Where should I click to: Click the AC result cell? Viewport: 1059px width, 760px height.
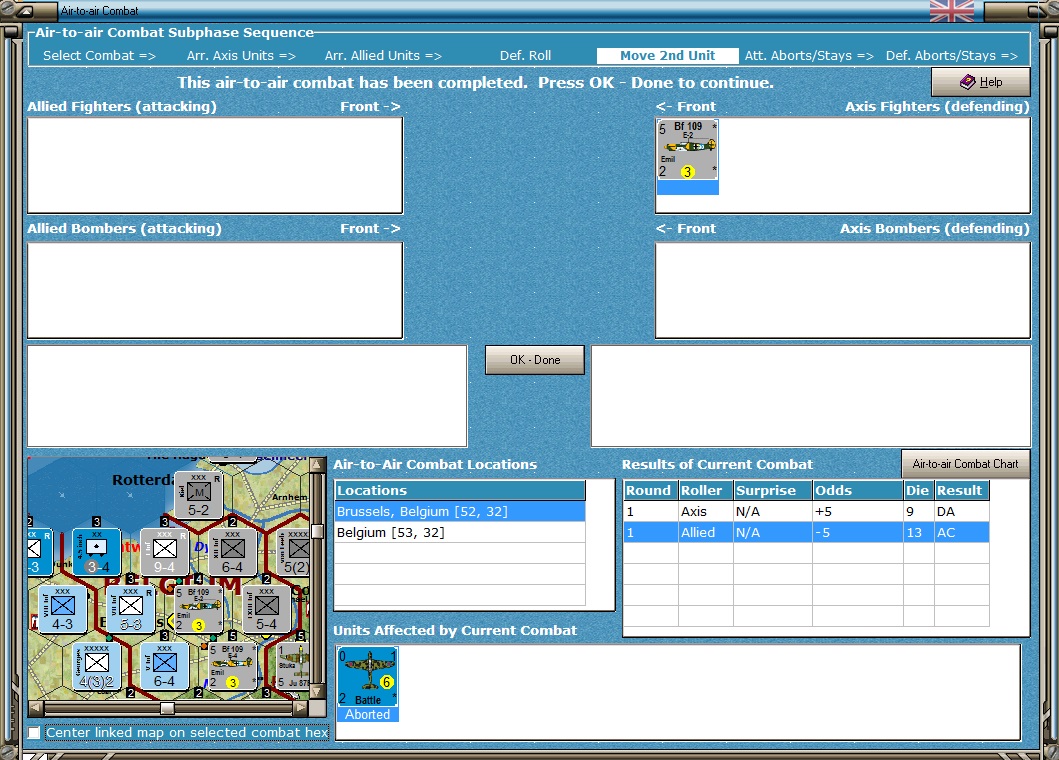[962, 532]
